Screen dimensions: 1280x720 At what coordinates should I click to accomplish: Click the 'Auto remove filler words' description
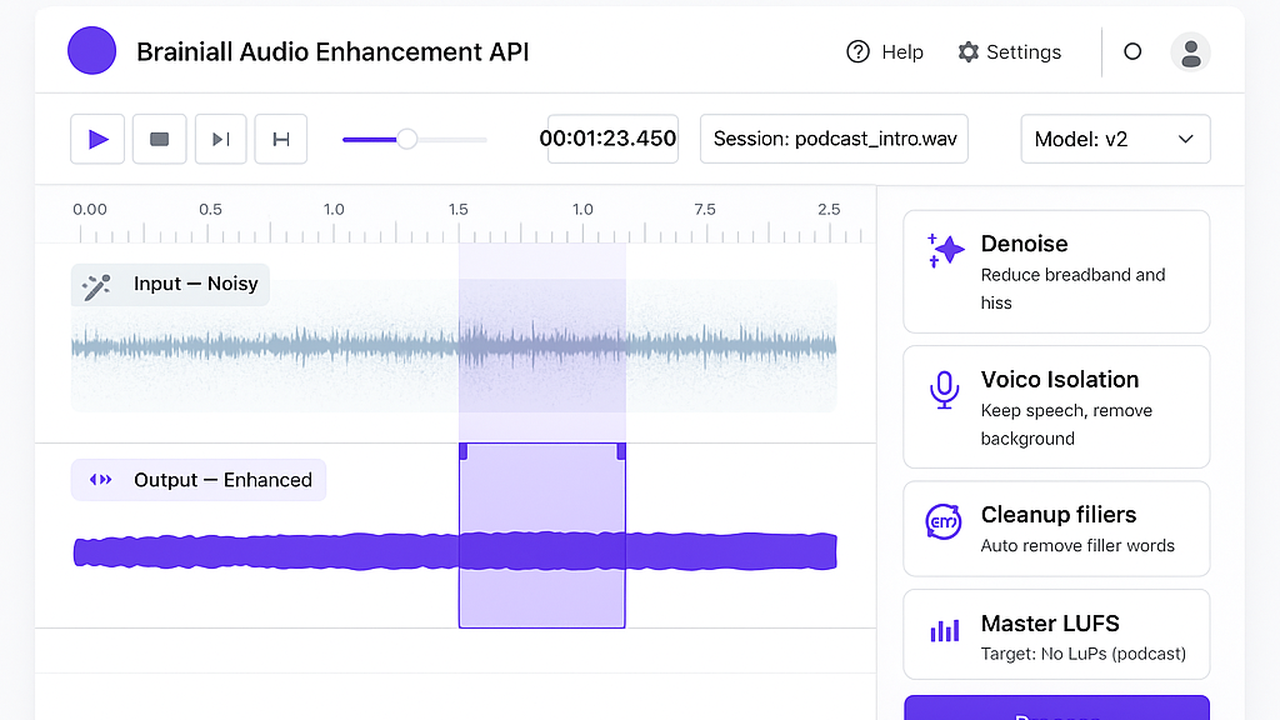click(x=1077, y=546)
